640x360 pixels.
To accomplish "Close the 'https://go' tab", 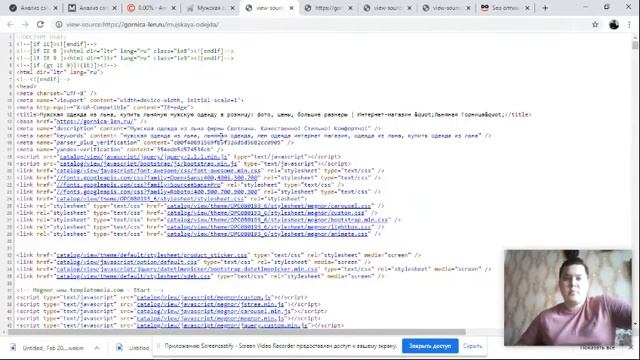I will pos(350,8).
